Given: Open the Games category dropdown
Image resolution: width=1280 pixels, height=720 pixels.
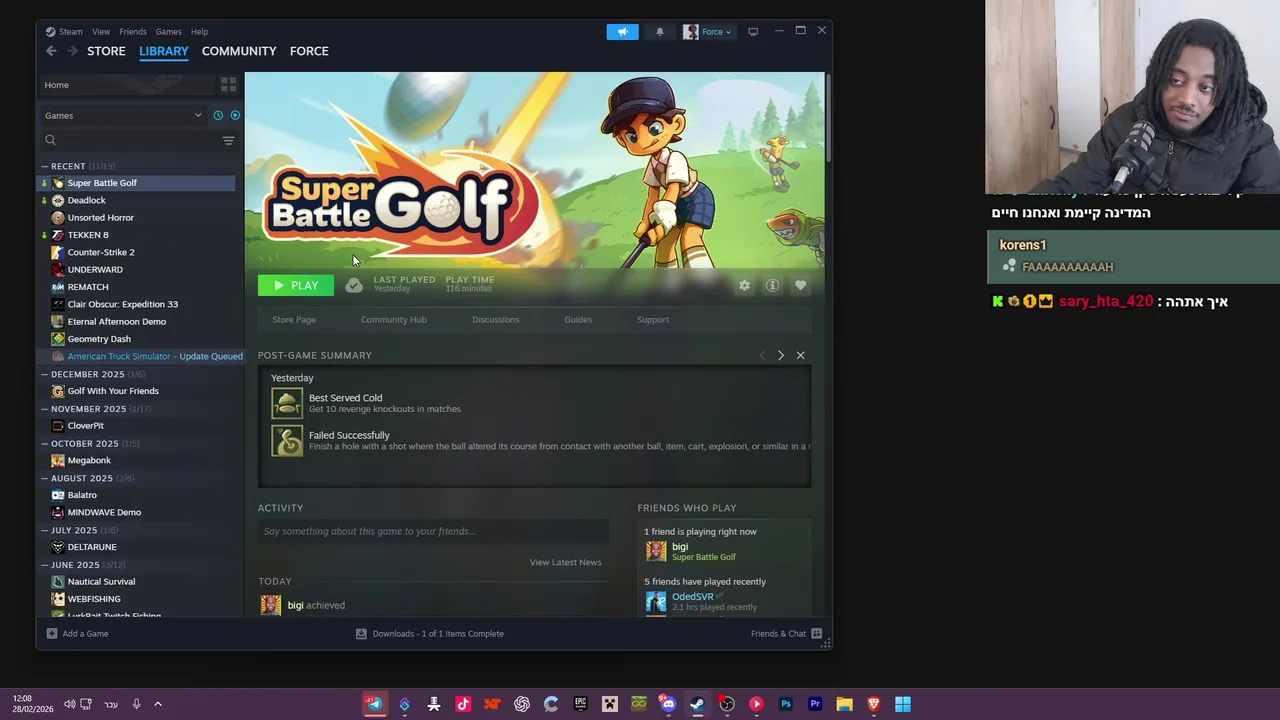Looking at the screenshot, I should 122,115.
